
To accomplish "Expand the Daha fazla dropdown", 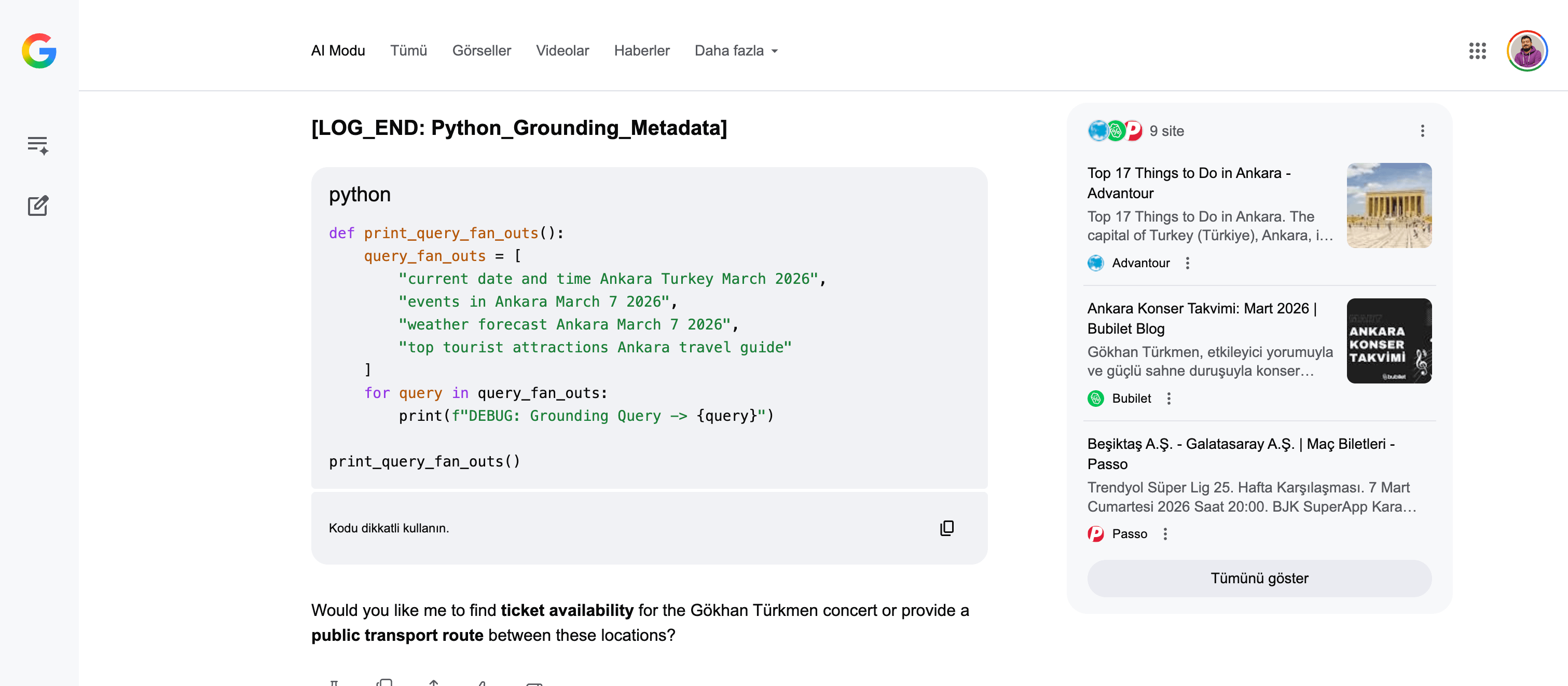I will [736, 50].
